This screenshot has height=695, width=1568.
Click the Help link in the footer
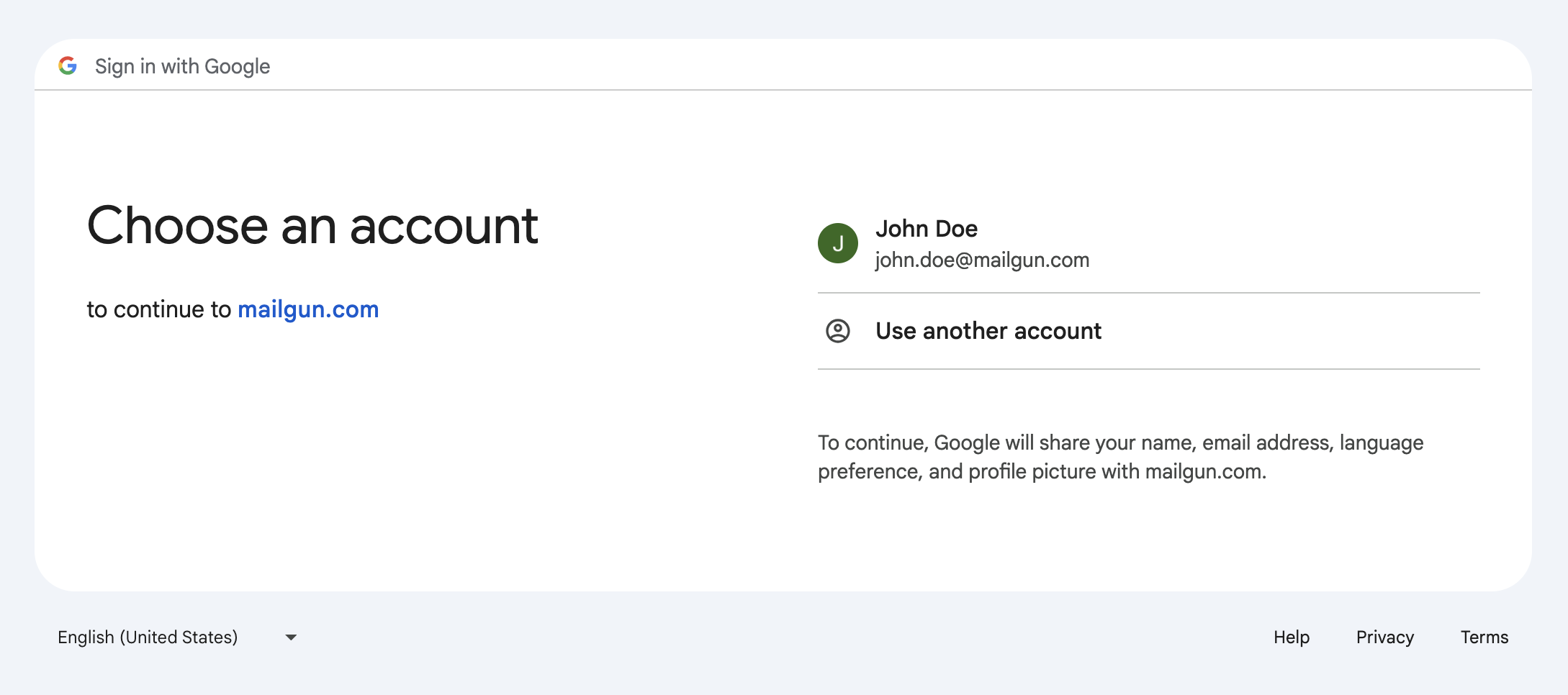tap(1291, 637)
